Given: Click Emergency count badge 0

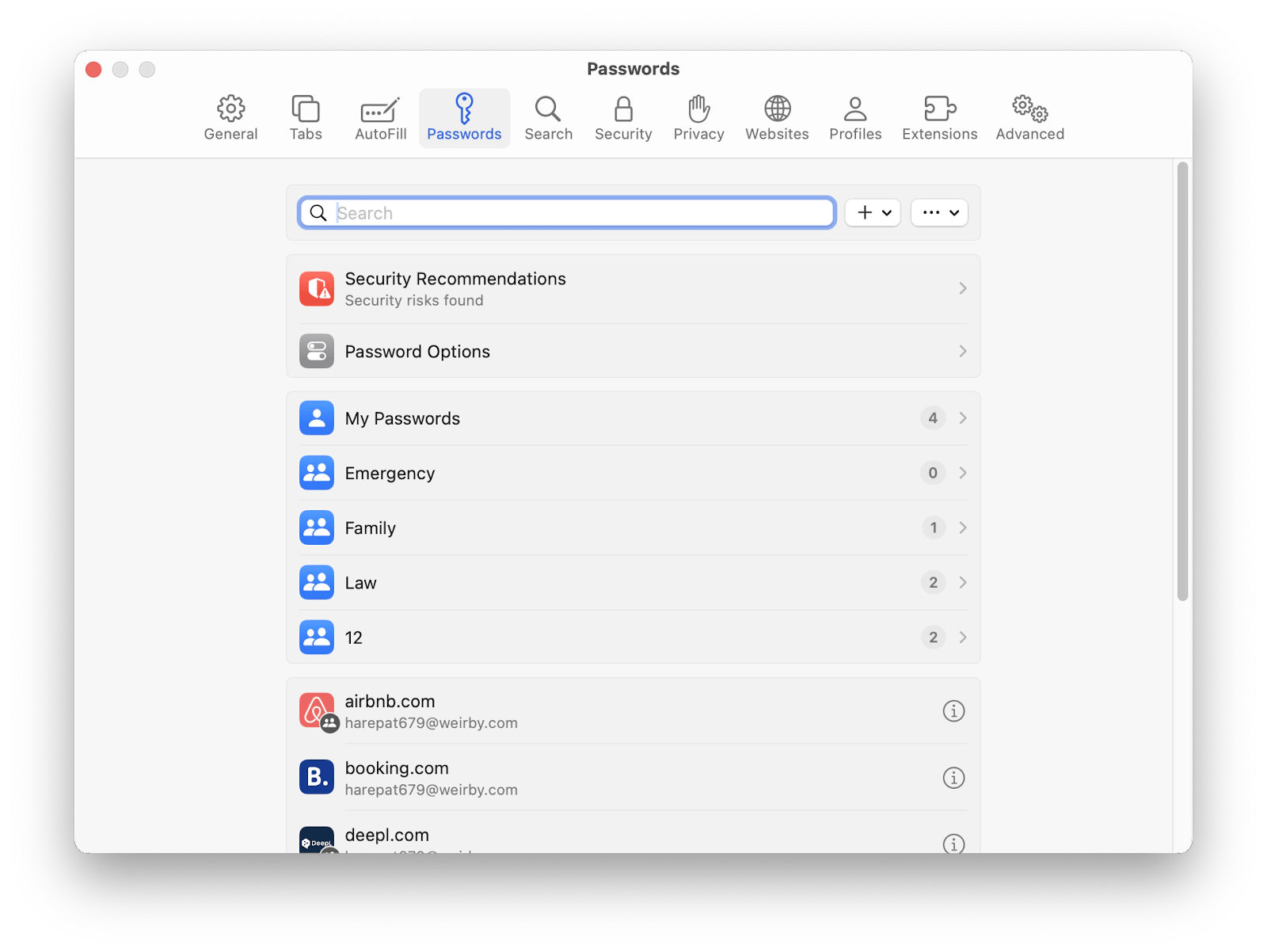Looking at the screenshot, I should 933,473.
